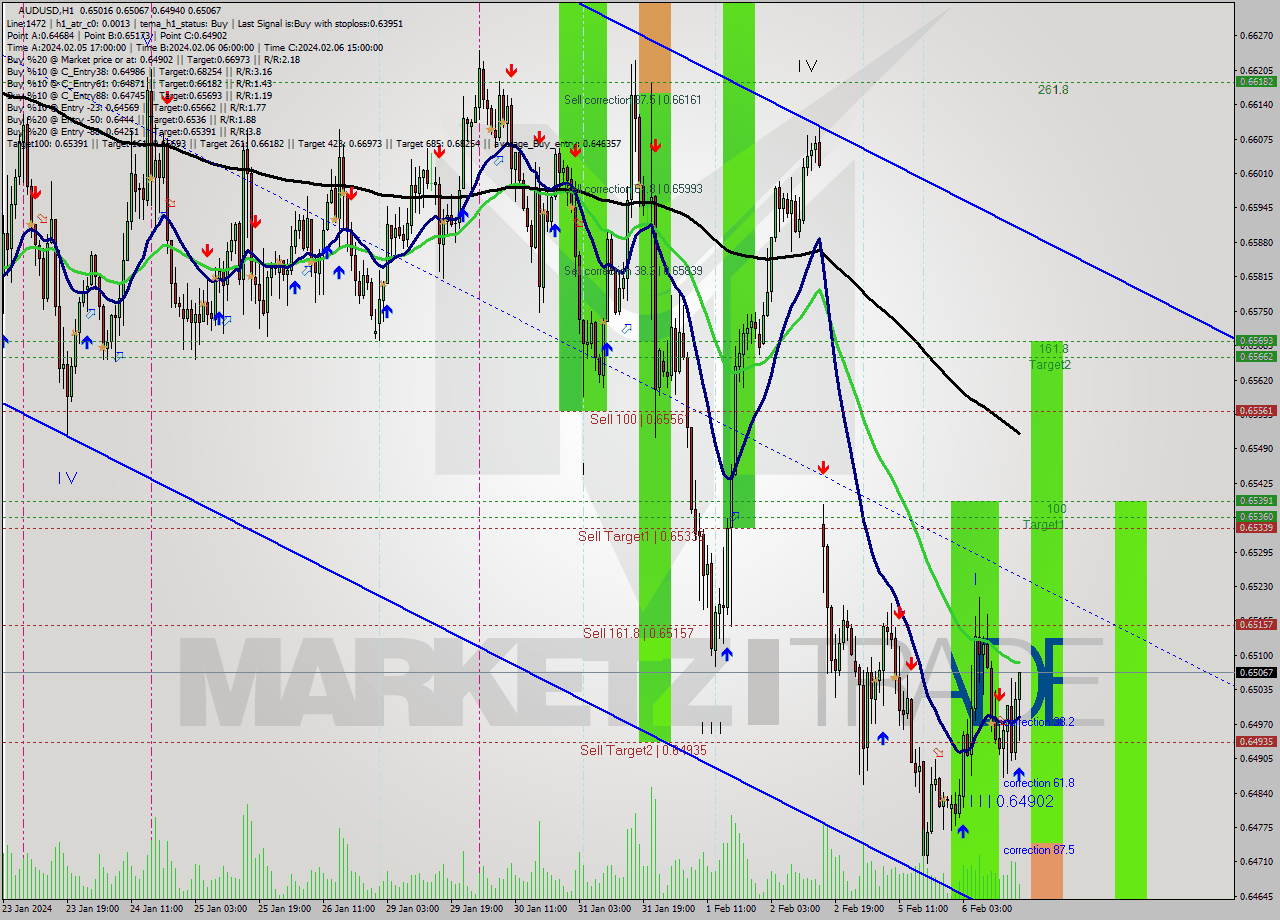Select the blue 'correction 61.8' label

click(x=1039, y=783)
